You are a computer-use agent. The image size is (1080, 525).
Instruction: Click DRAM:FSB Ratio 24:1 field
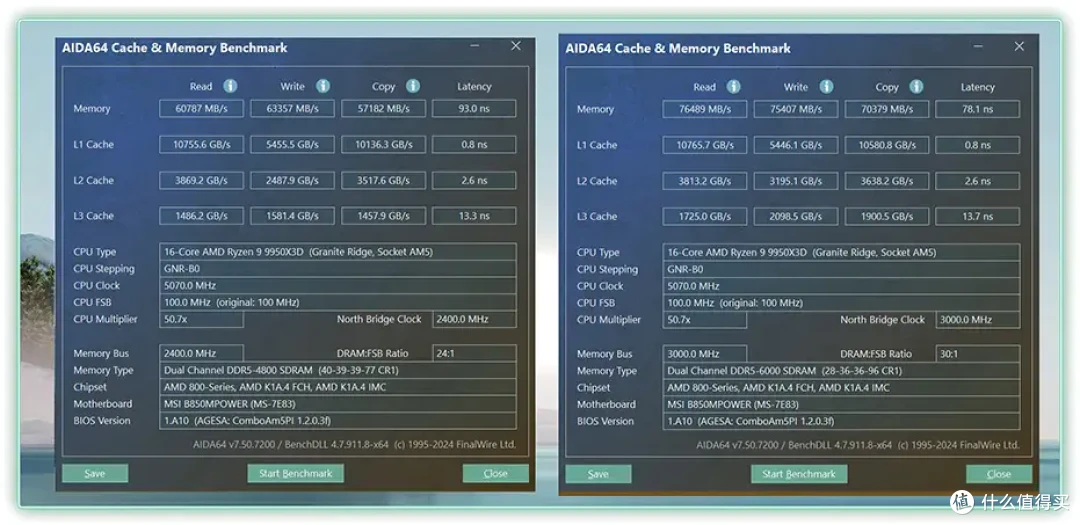coord(474,353)
